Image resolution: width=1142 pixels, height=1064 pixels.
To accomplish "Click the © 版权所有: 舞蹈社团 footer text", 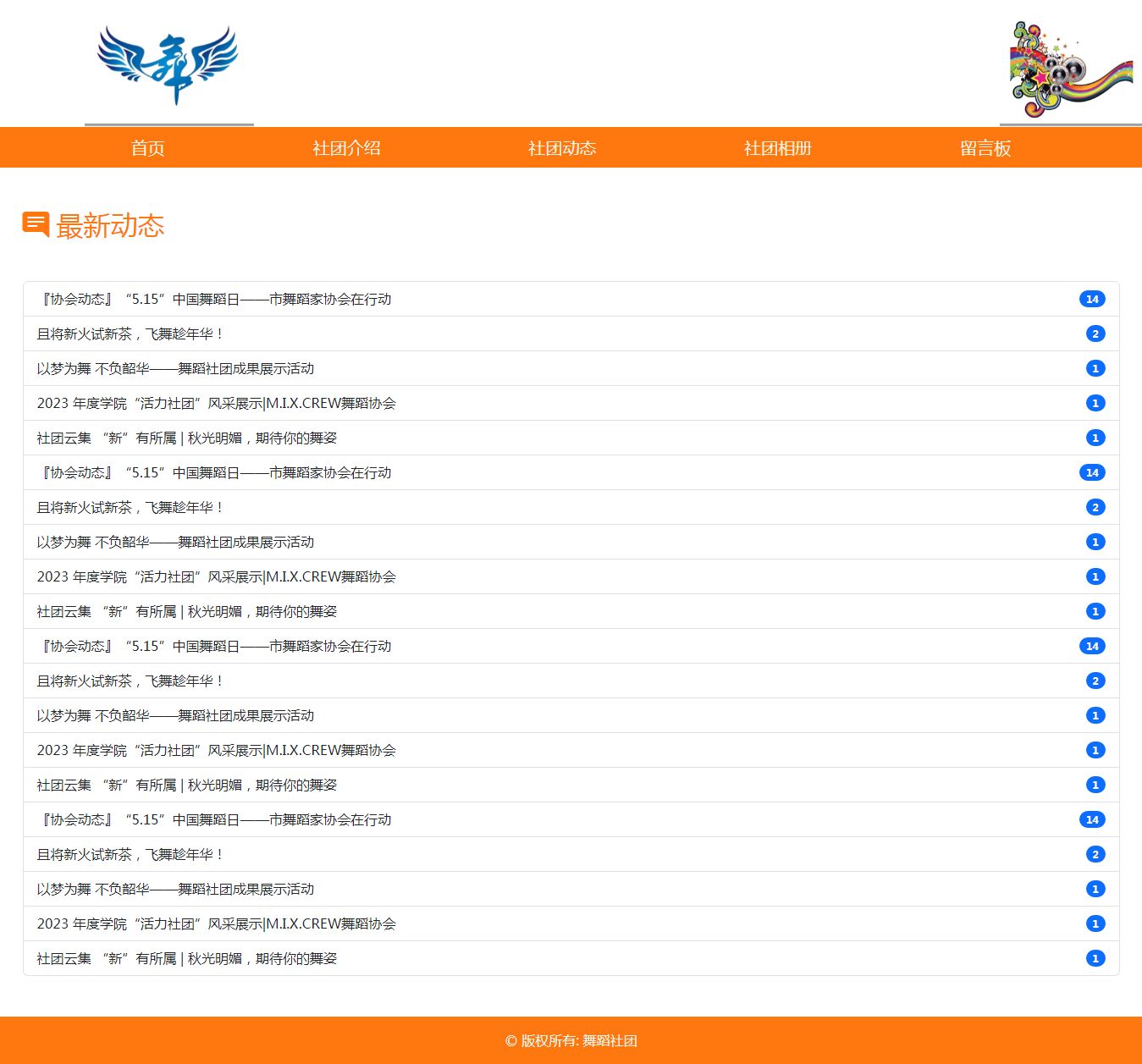I will tap(571, 1040).
